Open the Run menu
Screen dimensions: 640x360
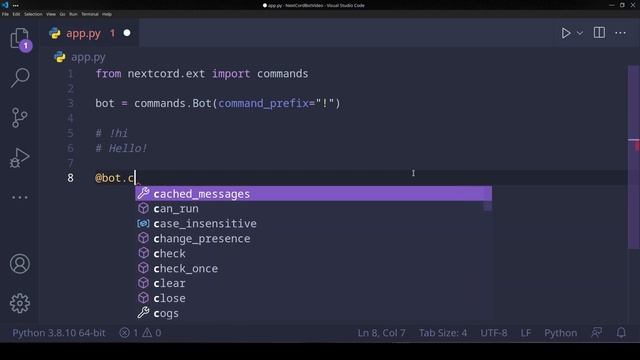(x=73, y=14)
